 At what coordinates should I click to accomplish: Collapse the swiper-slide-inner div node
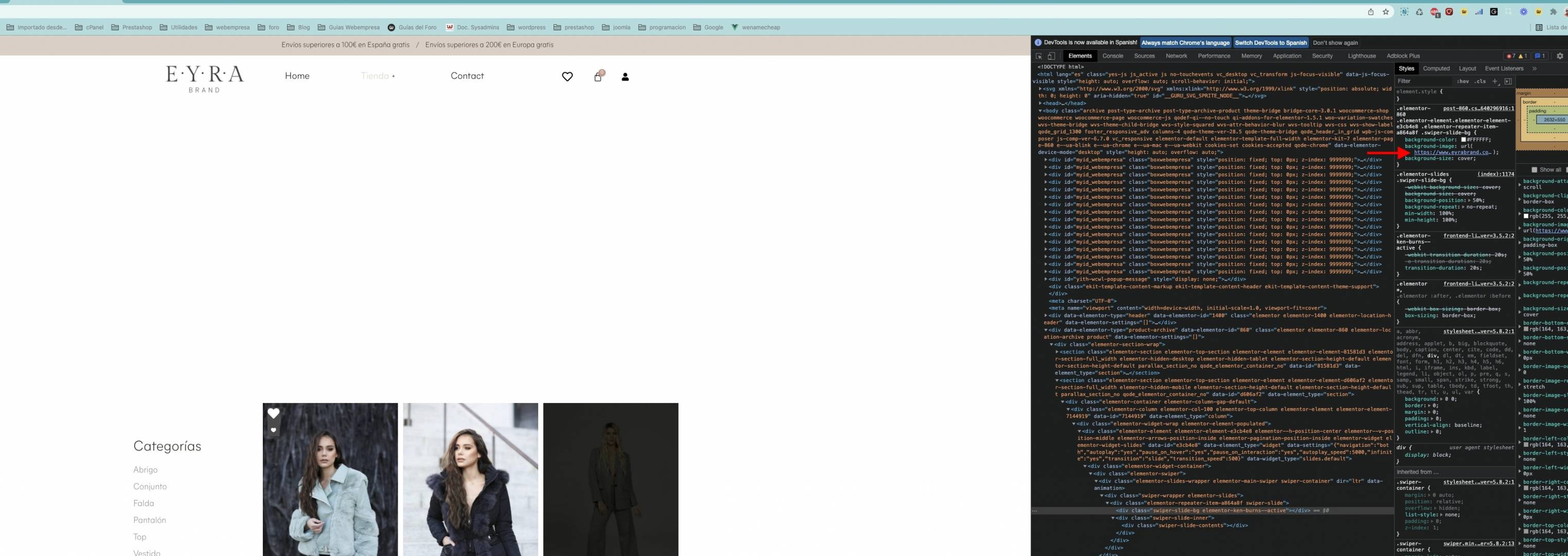1113,518
